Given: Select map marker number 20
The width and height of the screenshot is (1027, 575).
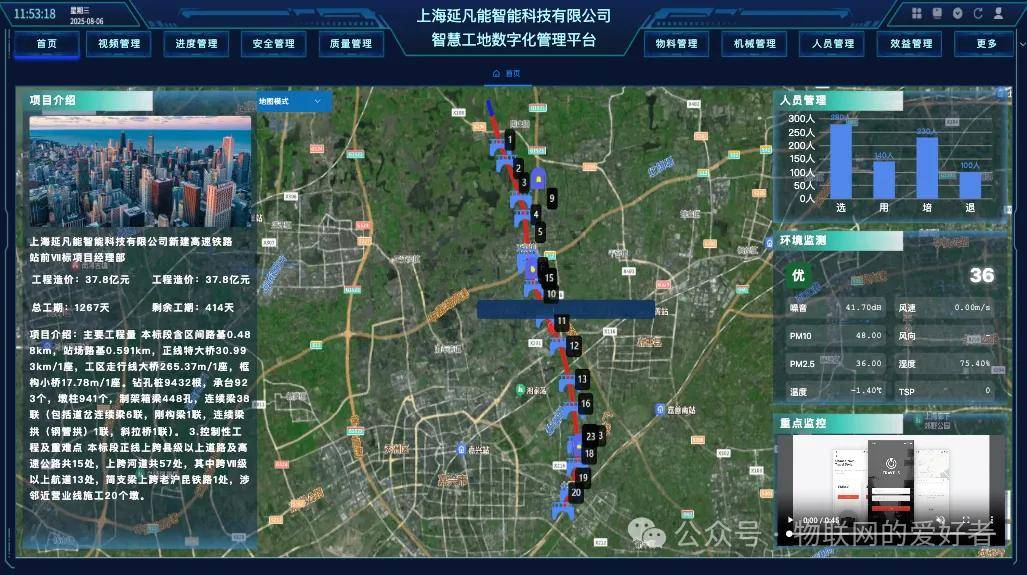Looking at the screenshot, I should 576,492.
